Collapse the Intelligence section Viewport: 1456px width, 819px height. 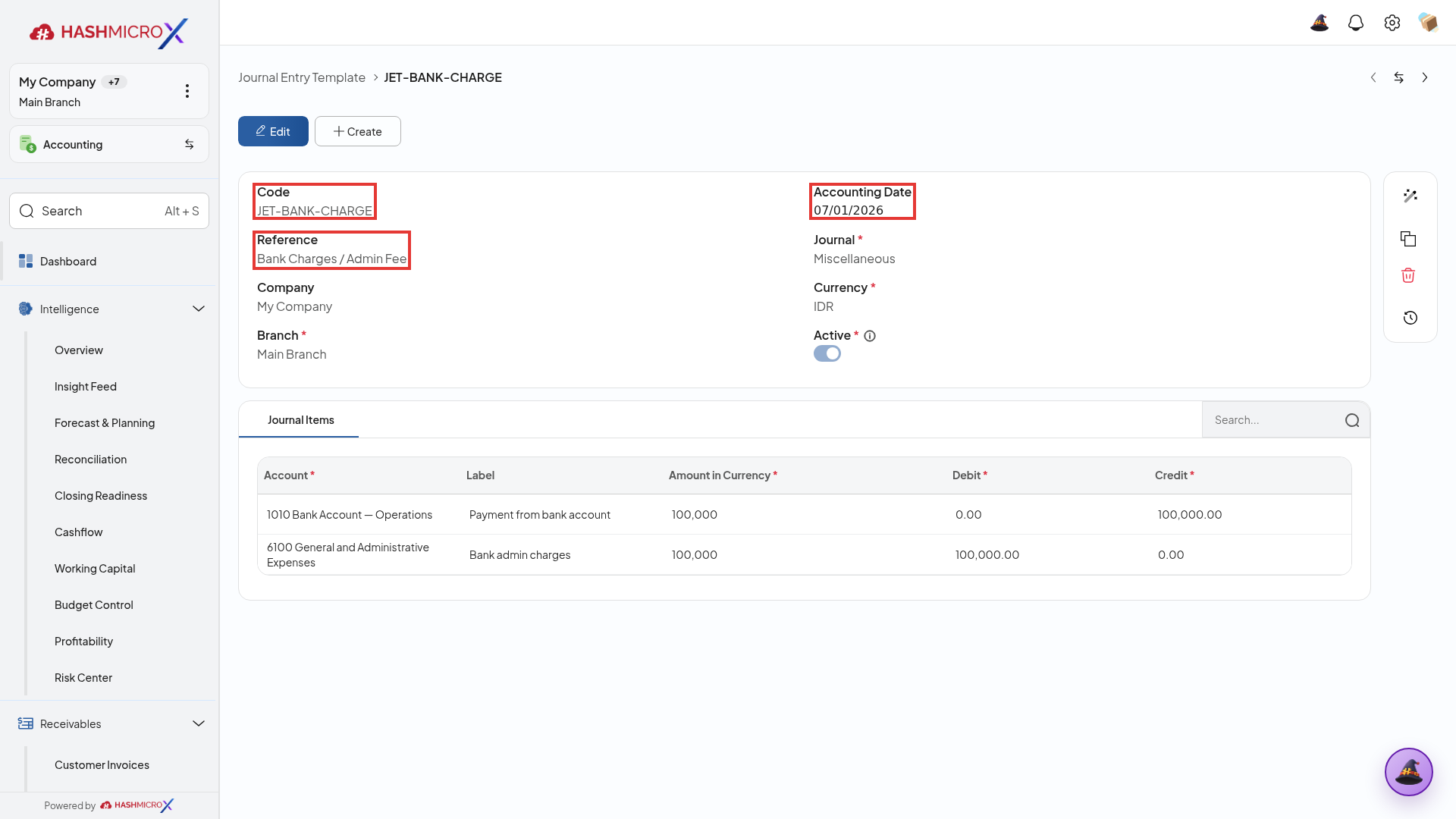pyautogui.click(x=199, y=309)
